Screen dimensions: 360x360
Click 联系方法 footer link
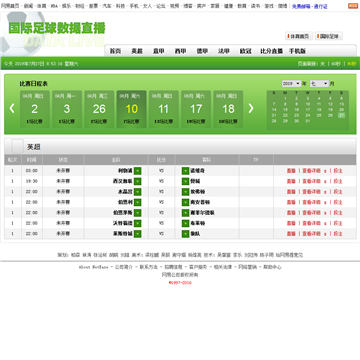click(x=149, y=267)
